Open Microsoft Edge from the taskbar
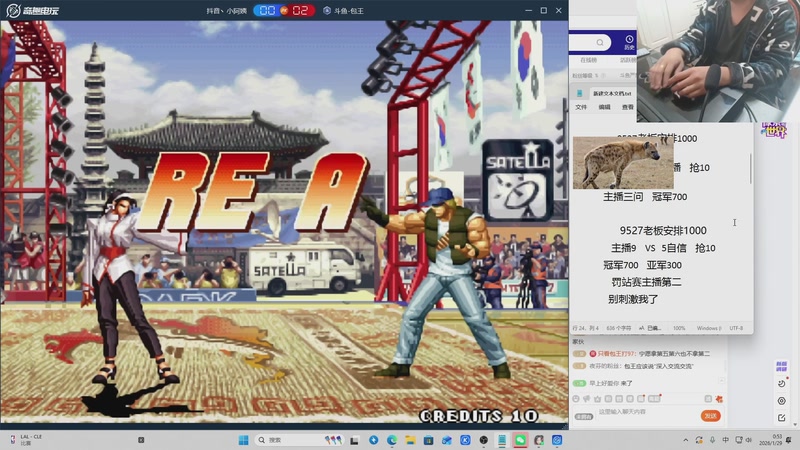The image size is (800, 450). (x=392, y=440)
